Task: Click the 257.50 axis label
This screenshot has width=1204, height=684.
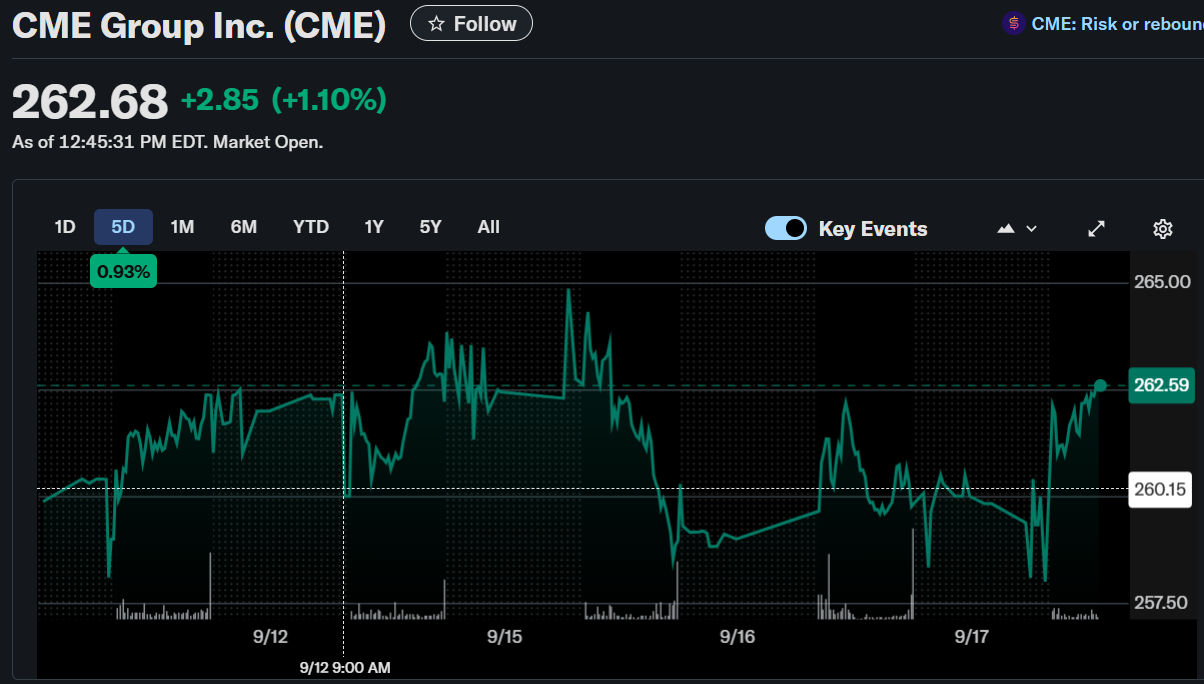Action: [x=1162, y=603]
